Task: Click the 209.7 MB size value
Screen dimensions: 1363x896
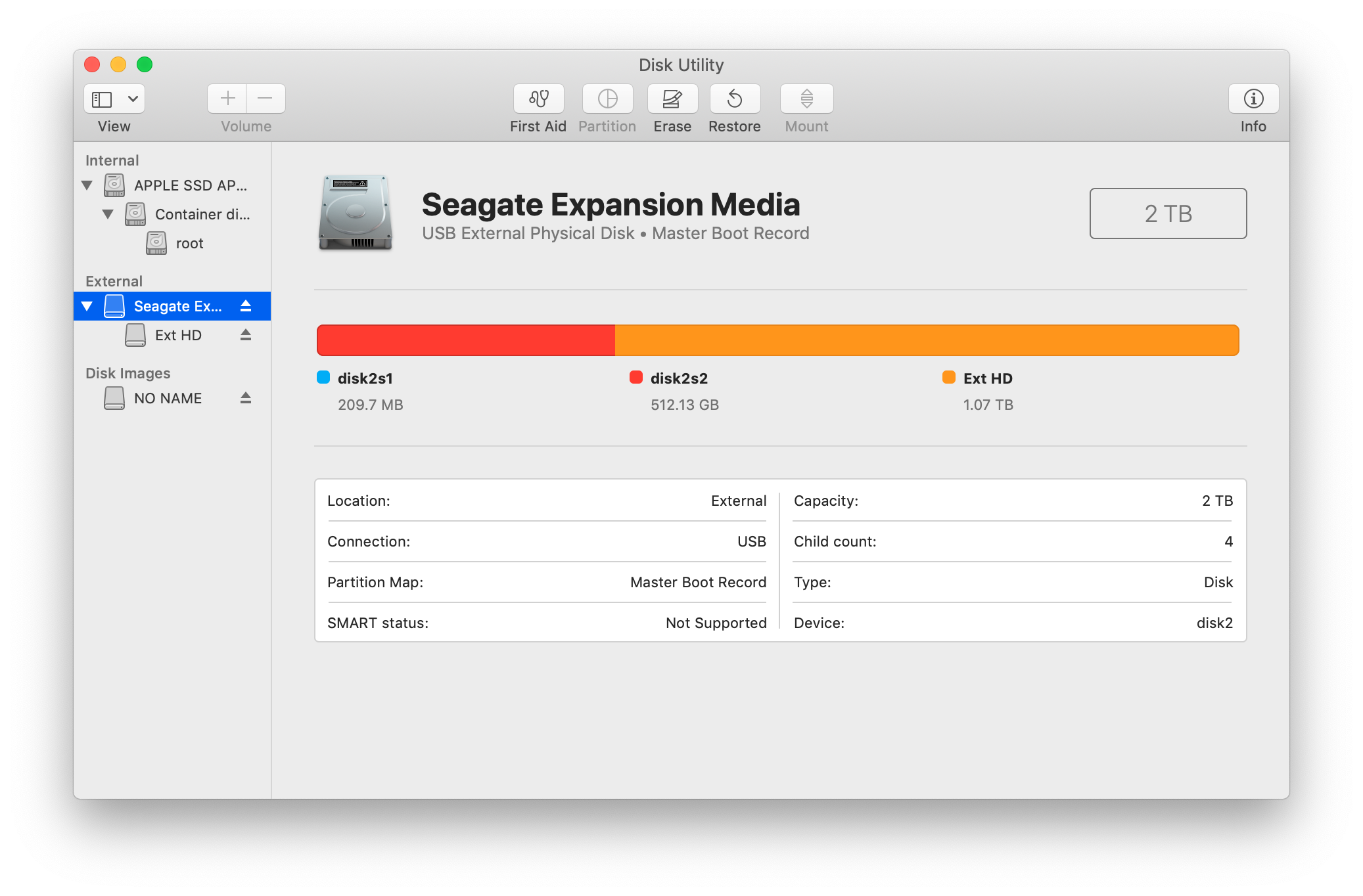Action: pyautogui.click(x=371, y=405)
